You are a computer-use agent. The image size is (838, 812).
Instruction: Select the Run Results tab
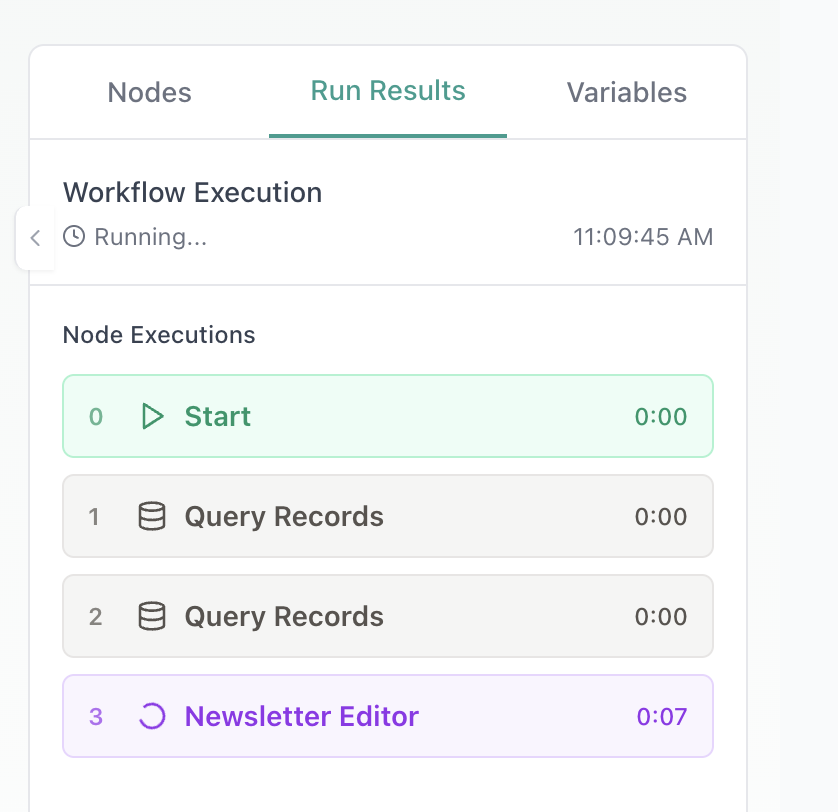pyautogui.click(x=388, y=91)
